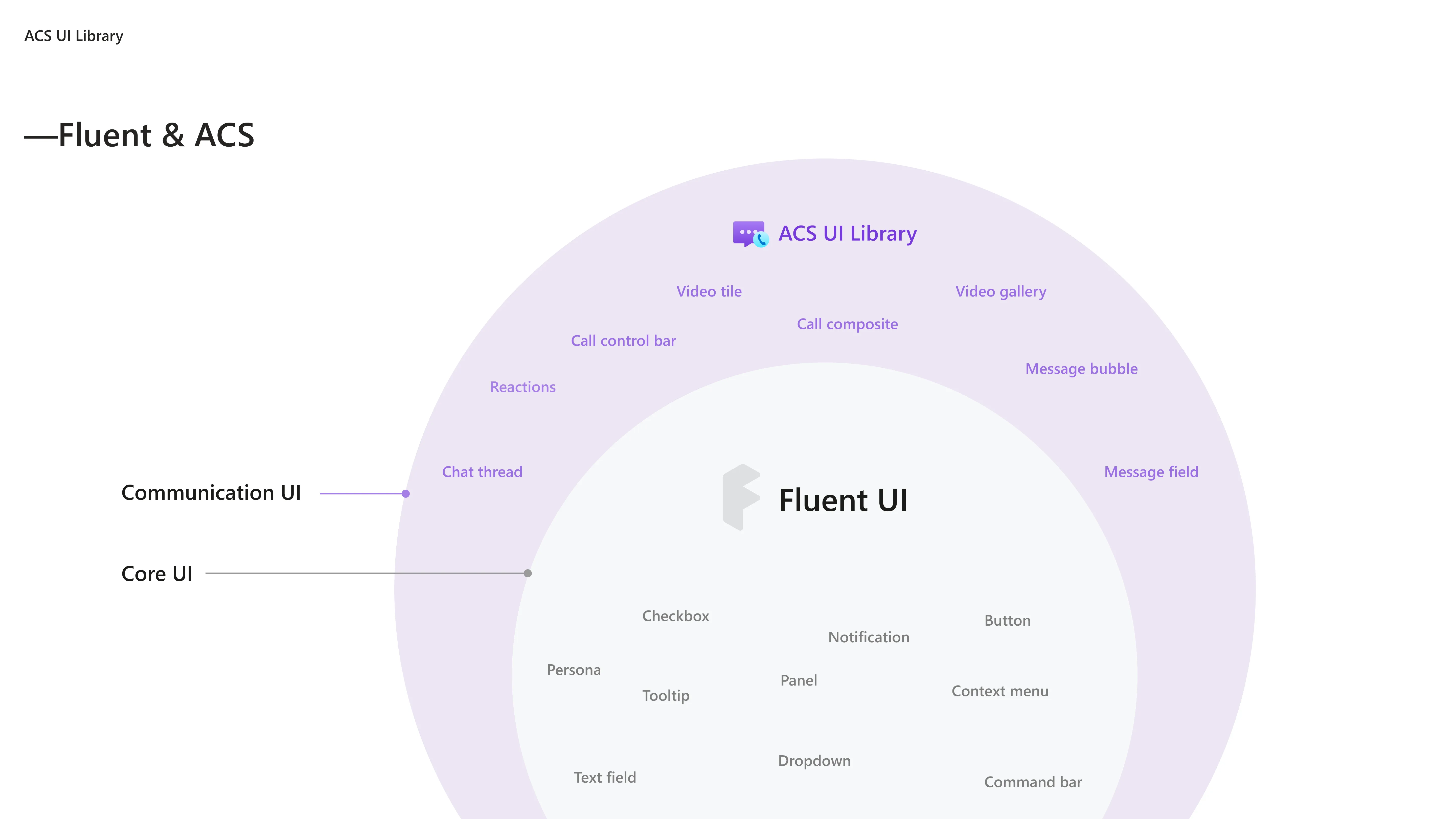Click the 'Call composite' label
Viewport: 1456px width, 819px height.
click(847, 324)
